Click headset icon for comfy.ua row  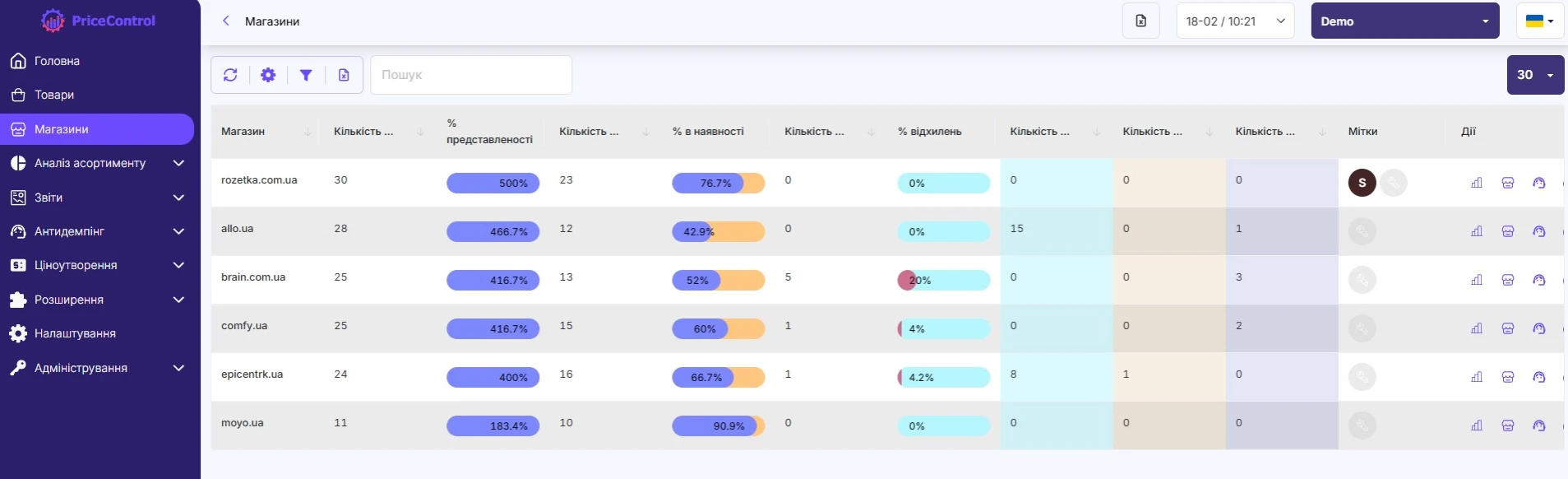(1539, 328)
